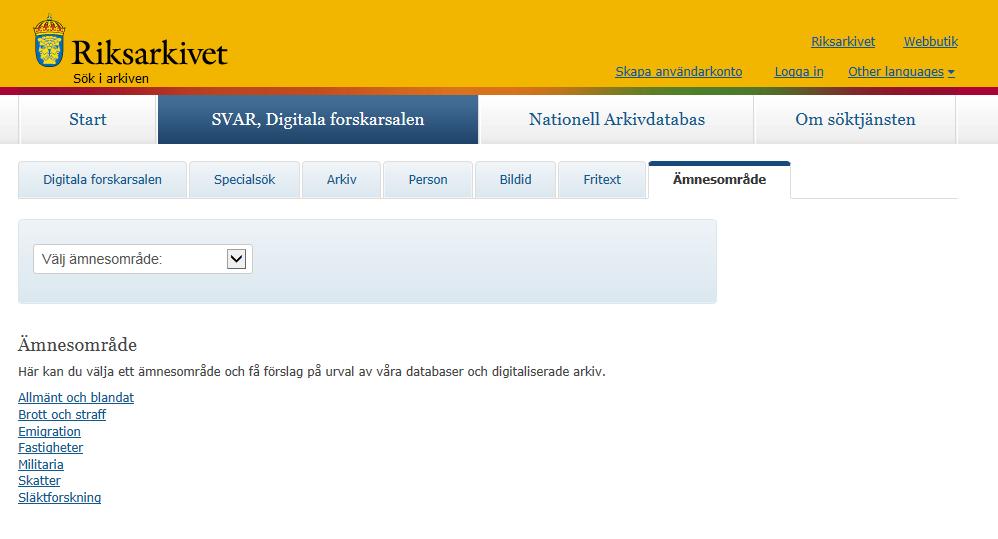
Task: Go to the Start main tab
Action: 88,120
